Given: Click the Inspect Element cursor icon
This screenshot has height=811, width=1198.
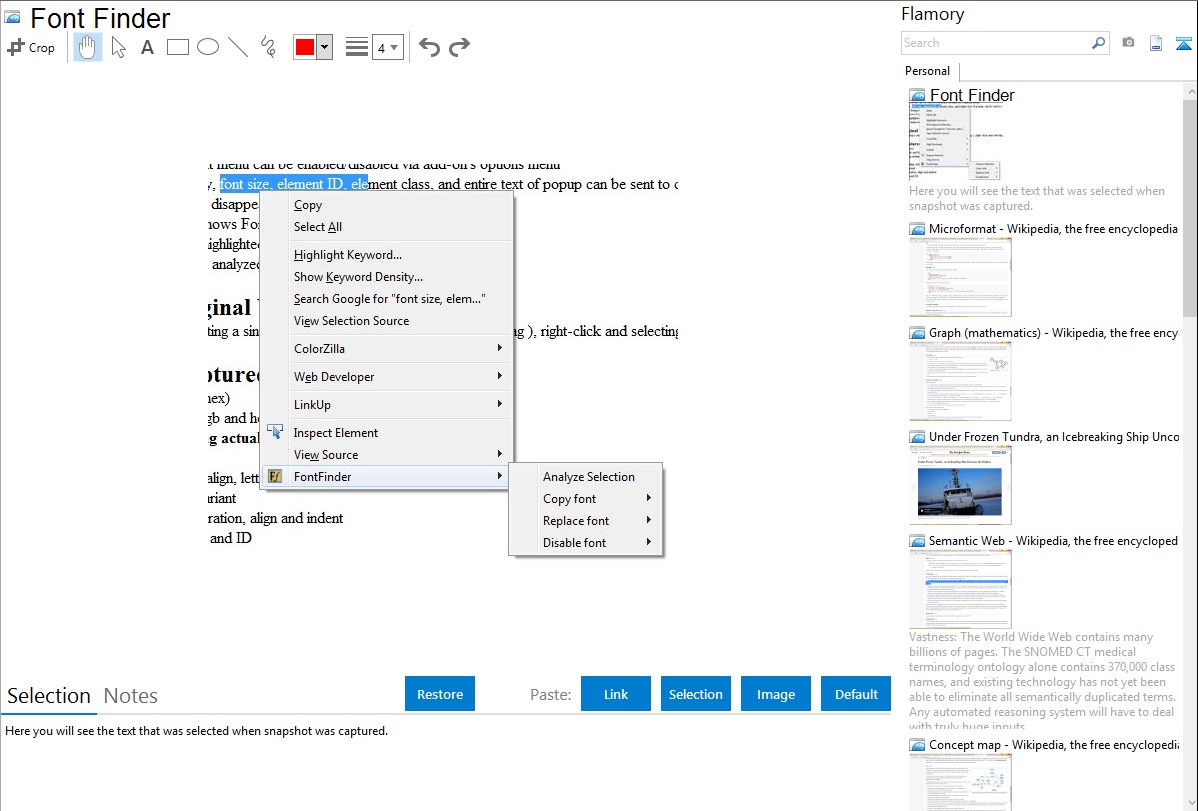Looking at the screenshot, I should click(x=275, y=432).
